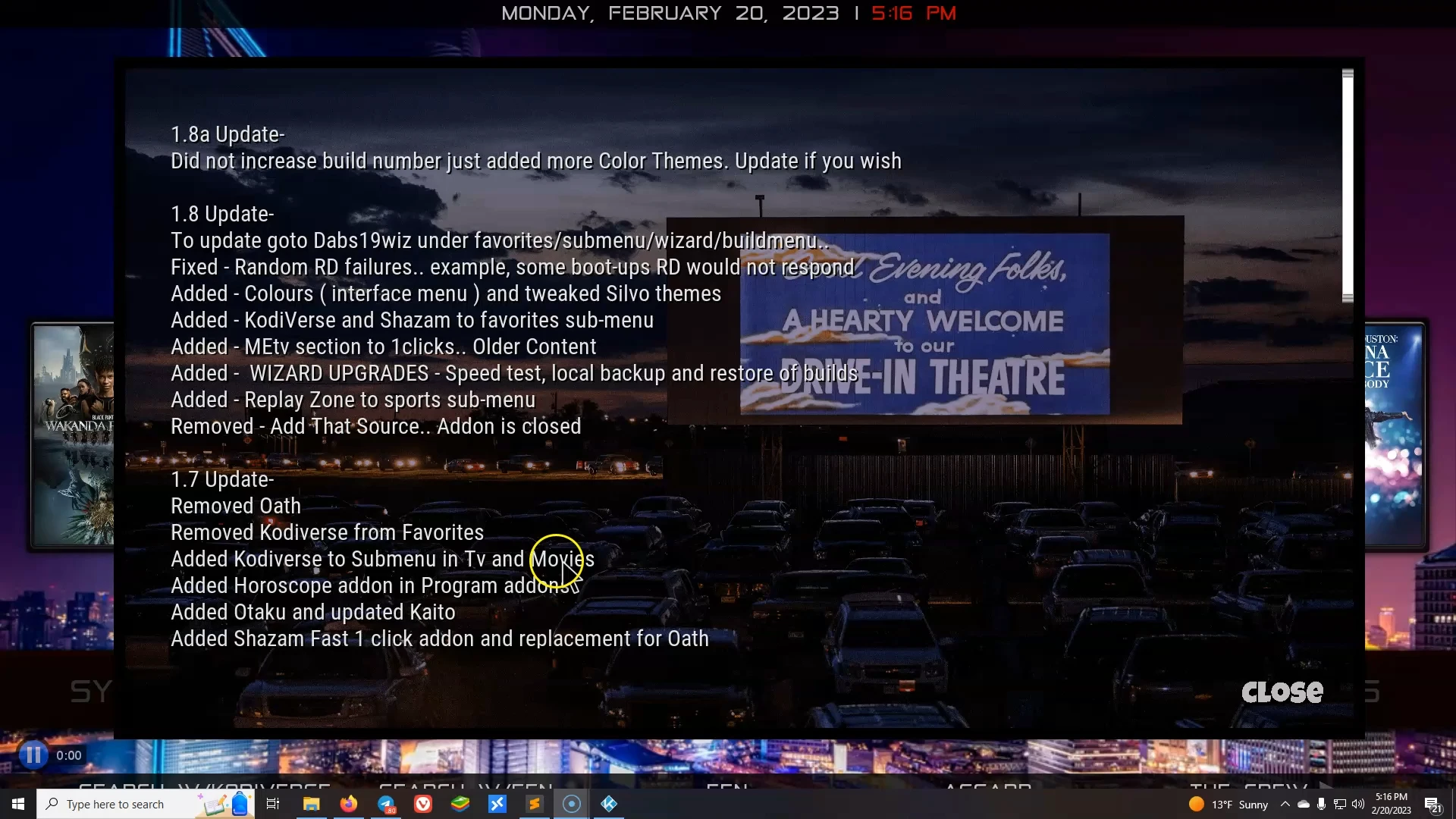Click the "1.8a Update-" heading
Screen dimensions: 1456x819
click(227, 135)
